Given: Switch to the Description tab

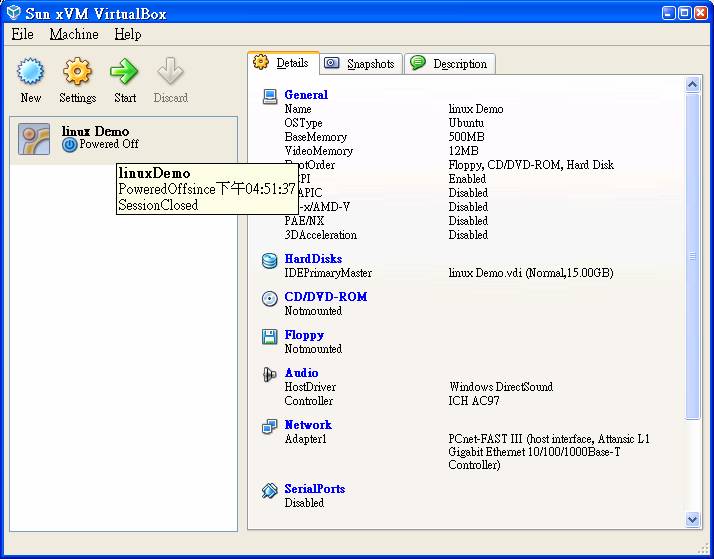Looking at the screenshot, I should tap(450, 63).
